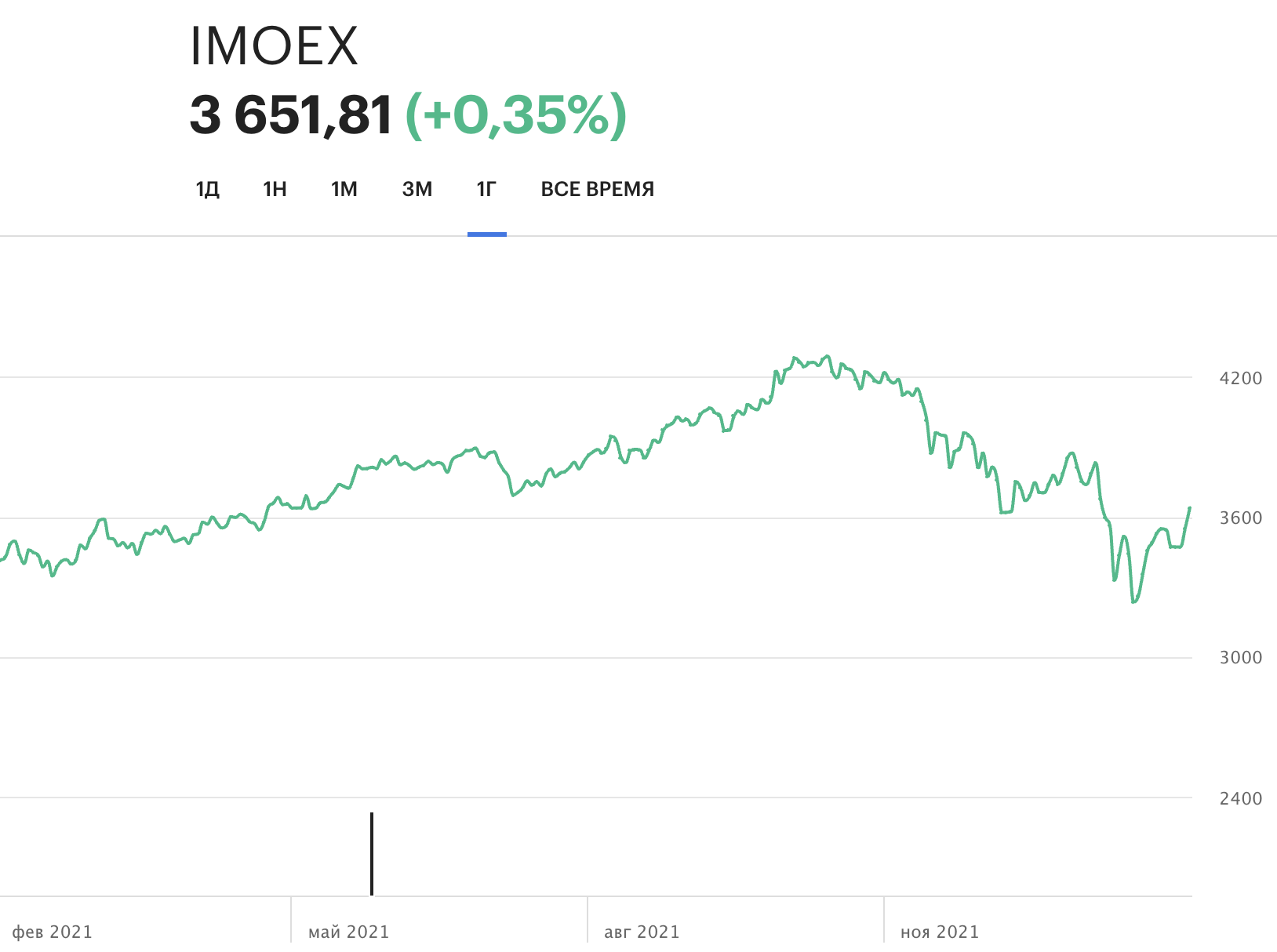Click the май 2021 date label
1277x952 pixels.
(349, 932)
